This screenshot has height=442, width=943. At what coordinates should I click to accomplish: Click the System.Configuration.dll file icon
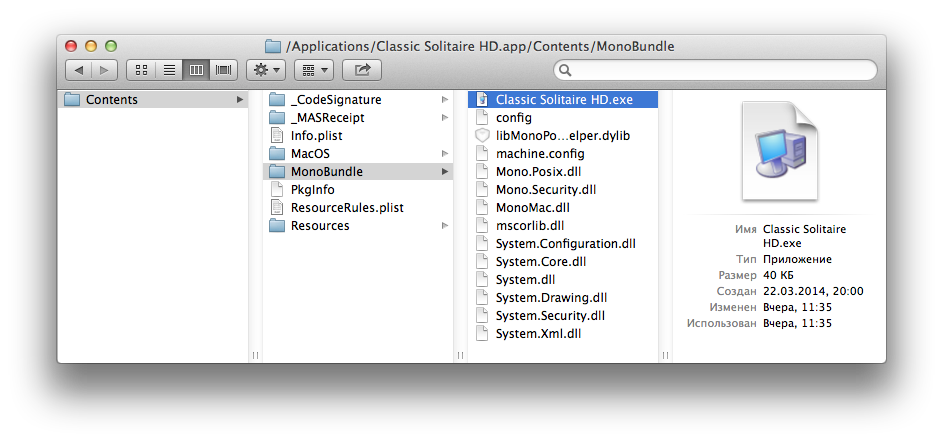click(482, 244)
